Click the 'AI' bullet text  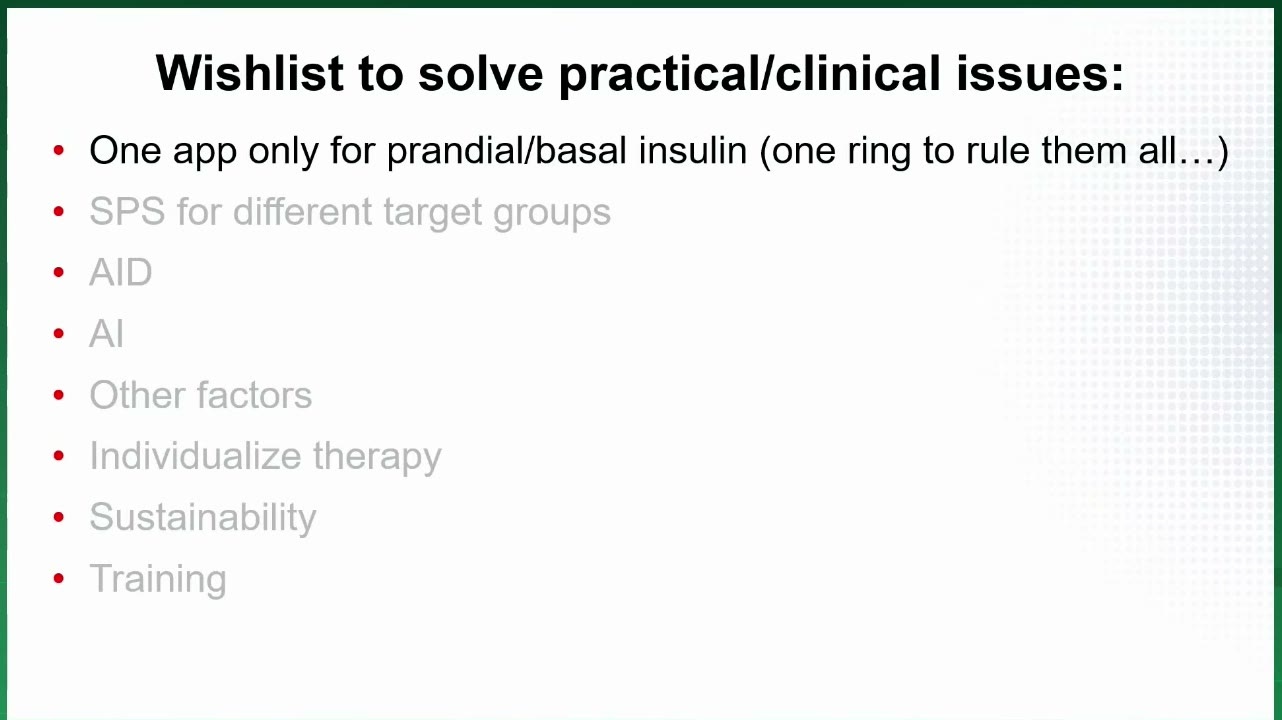[106, 334]
